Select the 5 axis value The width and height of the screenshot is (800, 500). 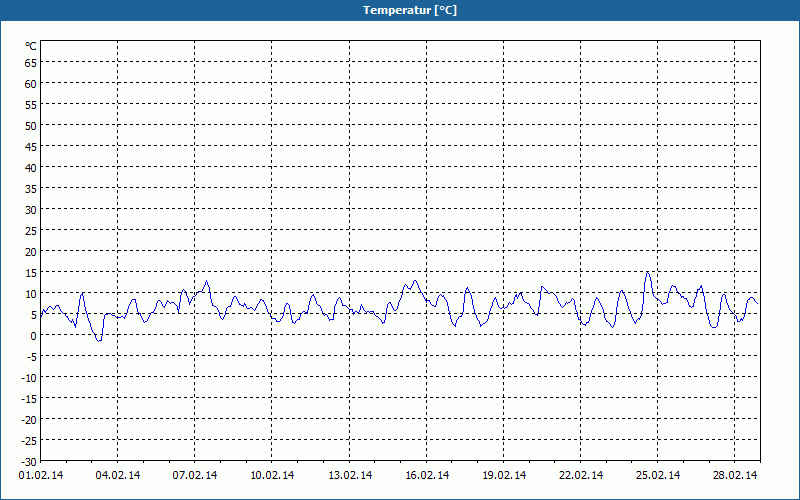34,315
